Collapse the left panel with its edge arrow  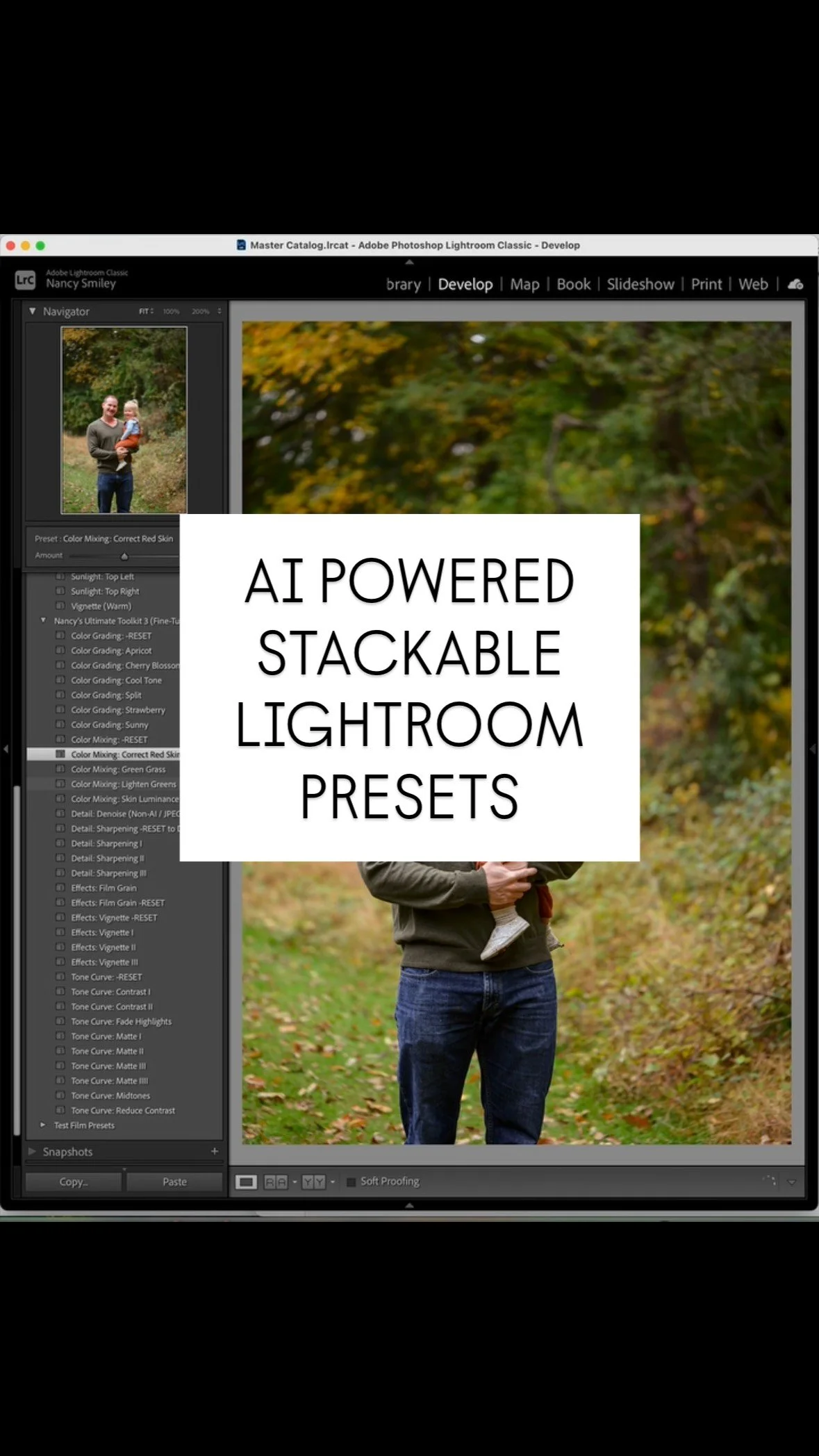tap(6, 749)
